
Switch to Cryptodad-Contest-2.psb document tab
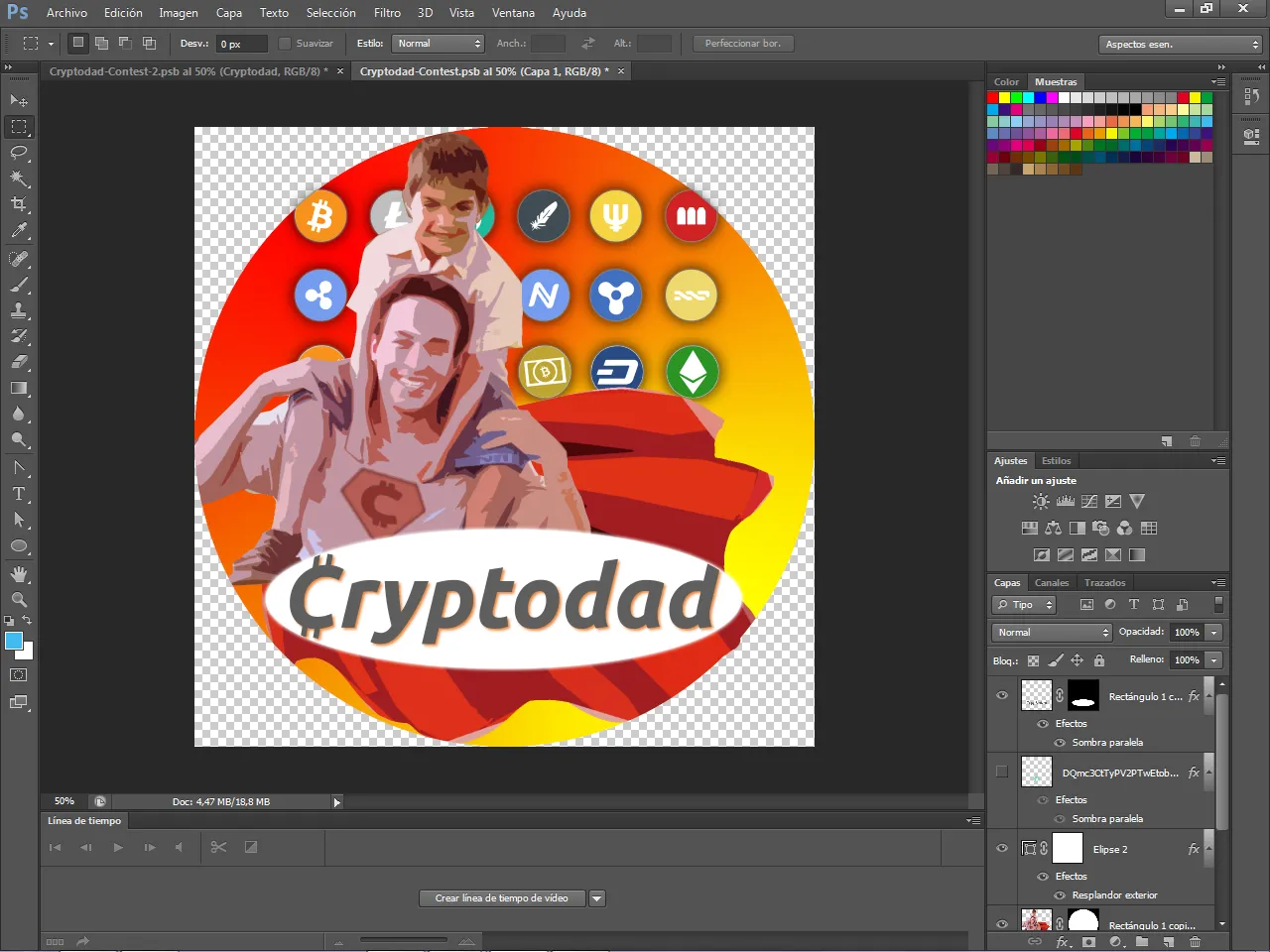pyautogui.click(x=189, y=71)
